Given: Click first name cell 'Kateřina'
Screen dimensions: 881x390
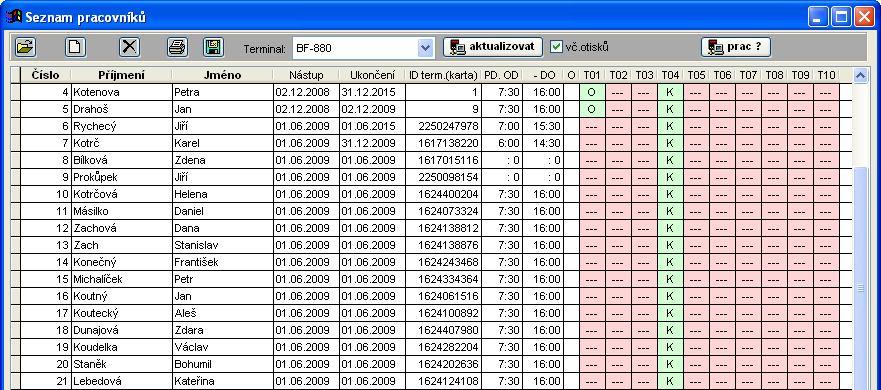Looking at the screenshot, I should [x=222, y=381].
